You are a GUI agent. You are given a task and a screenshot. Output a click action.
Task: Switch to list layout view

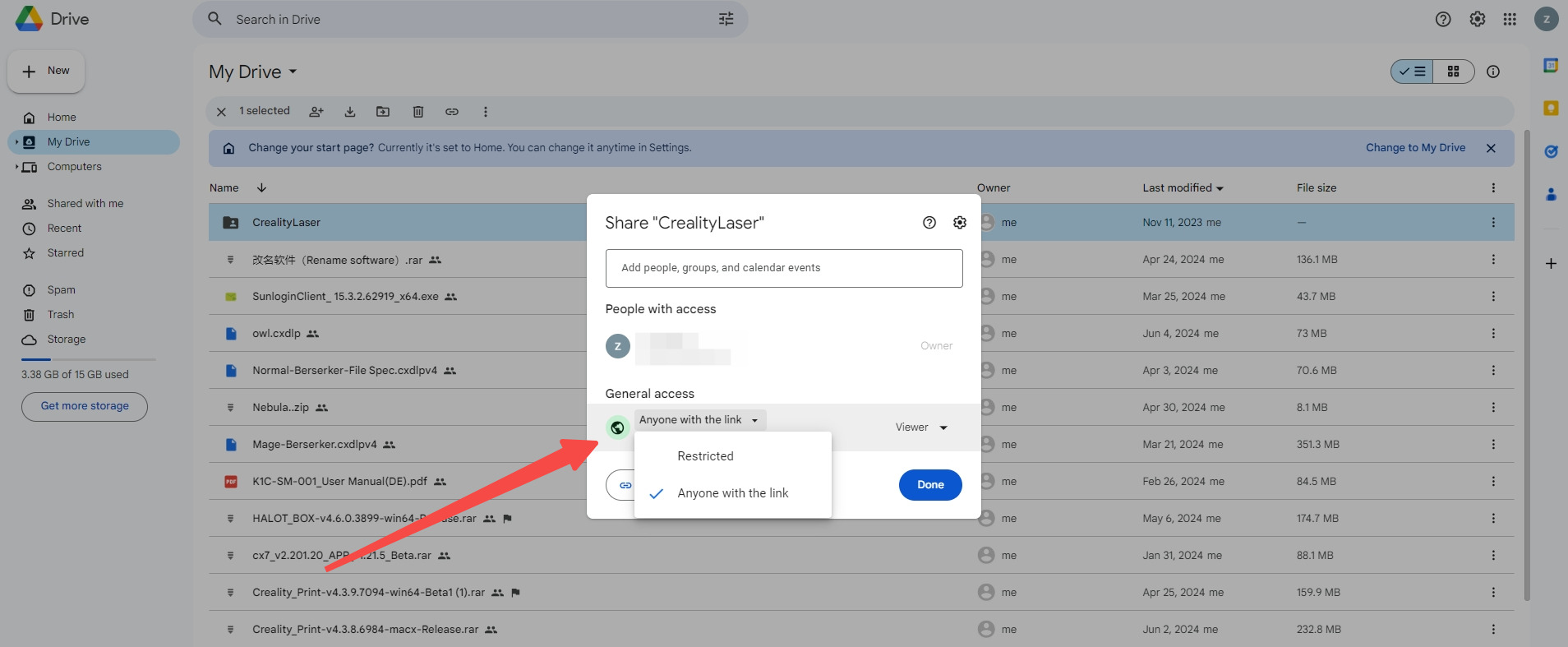(x=1412, y=72)
